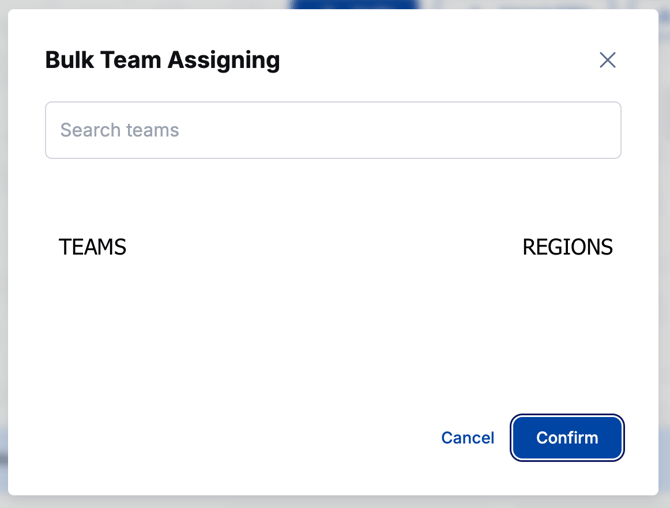Image resolution: width=670 pixels, height=508 pixels.
Task: Place cursor in Search teams placeholder
Action: (x=120, y=130)
